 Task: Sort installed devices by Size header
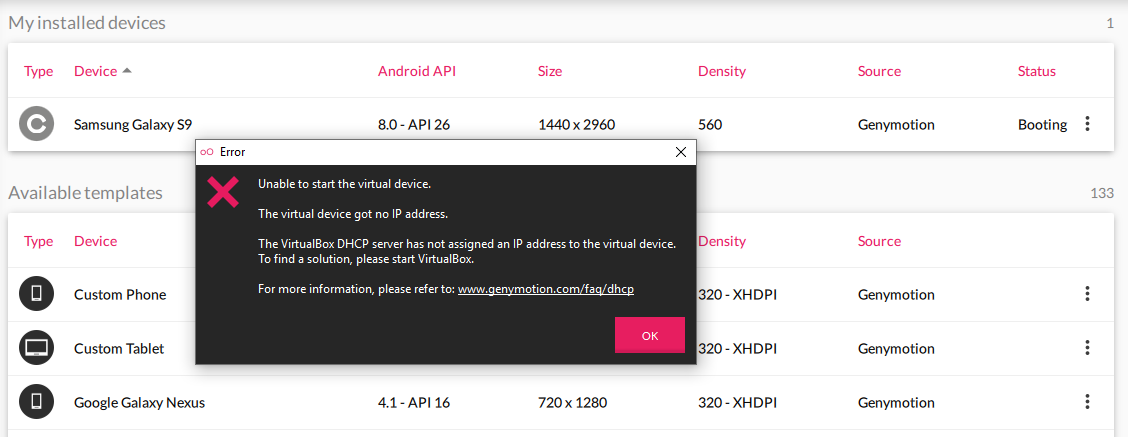tap(550, 71)
